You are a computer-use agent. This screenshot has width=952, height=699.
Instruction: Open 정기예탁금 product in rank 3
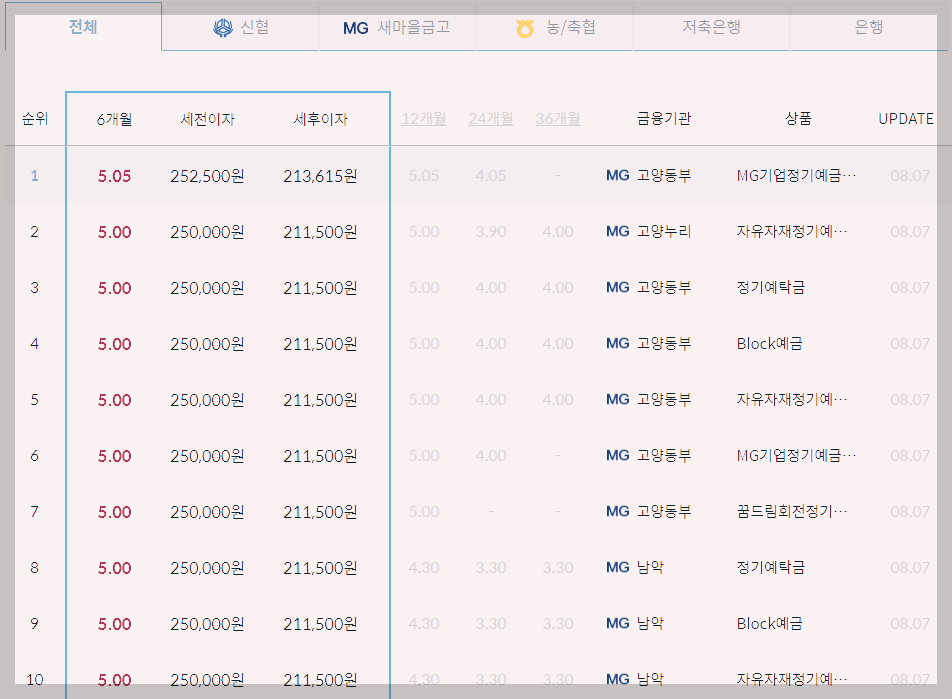pos(770,287)
